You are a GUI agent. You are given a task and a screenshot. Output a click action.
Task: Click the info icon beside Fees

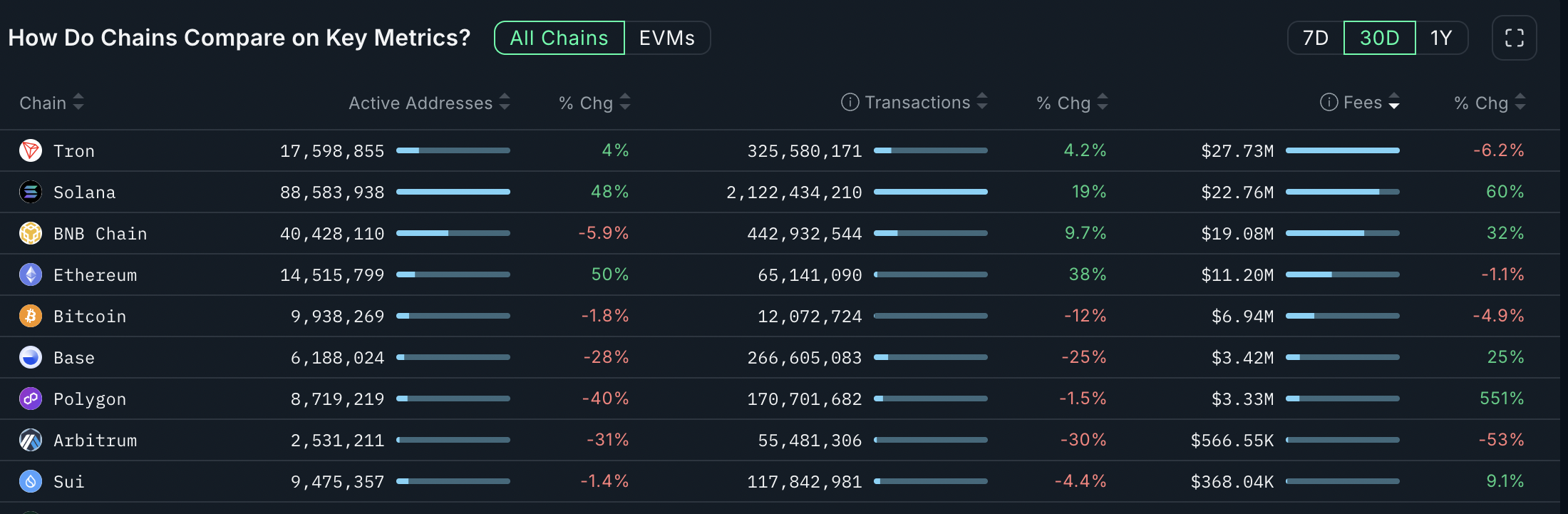tap(1329, 102)
